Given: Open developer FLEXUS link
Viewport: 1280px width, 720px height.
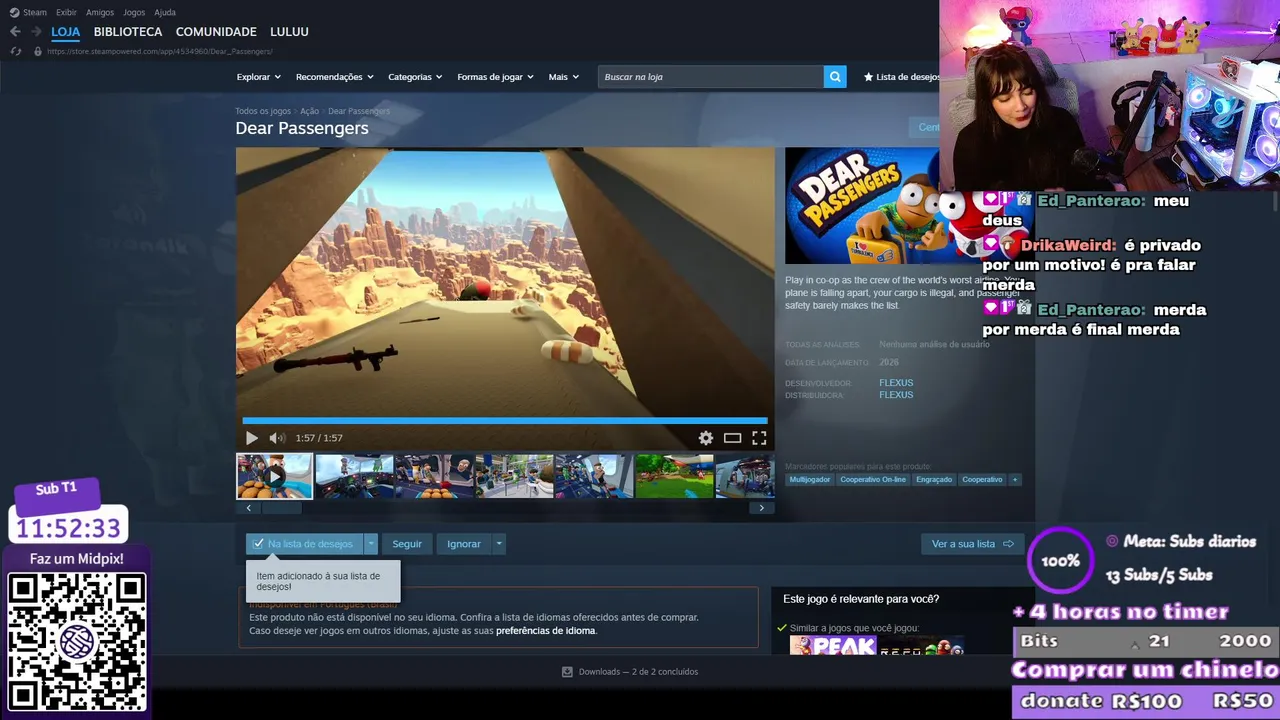Looking at the screenshot, I should pos(896,383).
